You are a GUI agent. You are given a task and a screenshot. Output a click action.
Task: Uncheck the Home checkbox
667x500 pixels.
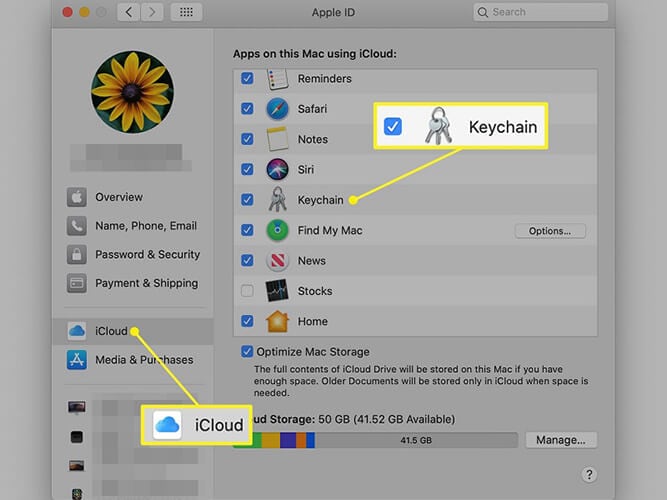[x=247, y=321]
